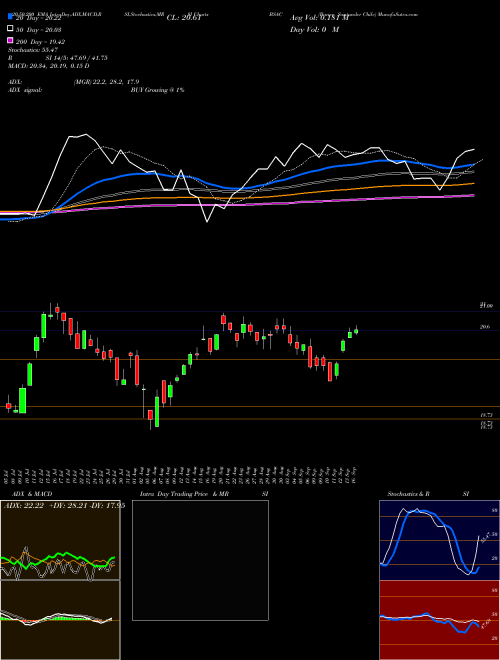Screen dimensions: 500x660
Task: Click the lowest green candlestick in early August
Action: 157,411
